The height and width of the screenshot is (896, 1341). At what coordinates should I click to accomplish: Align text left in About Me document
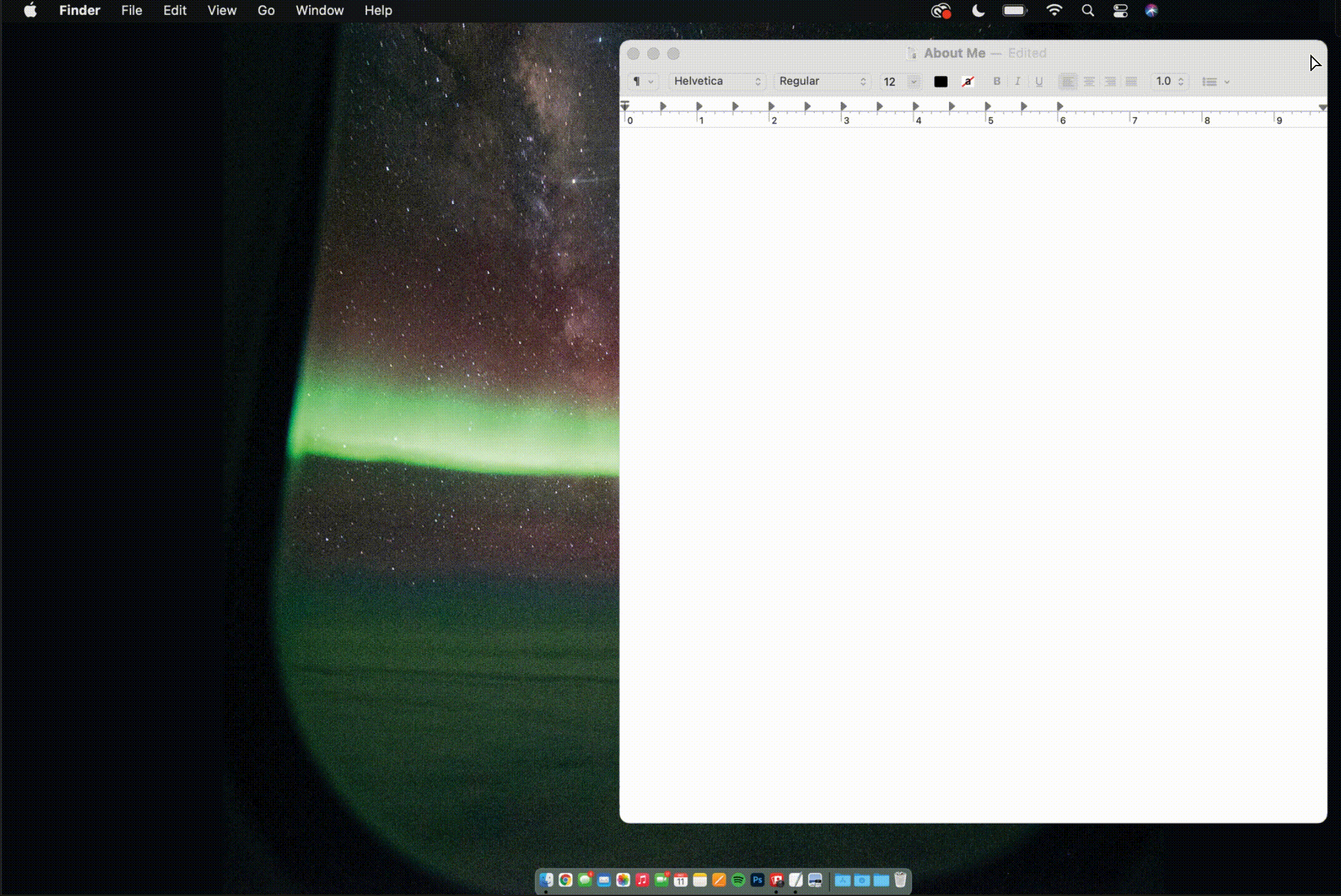pyautogui.click(x=1068, y=82)
